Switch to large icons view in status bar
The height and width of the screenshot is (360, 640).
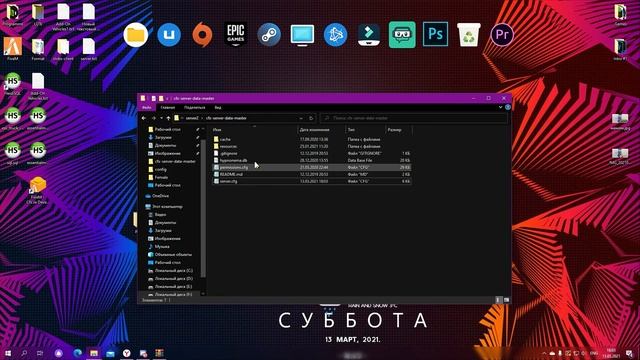pos(506,300)
